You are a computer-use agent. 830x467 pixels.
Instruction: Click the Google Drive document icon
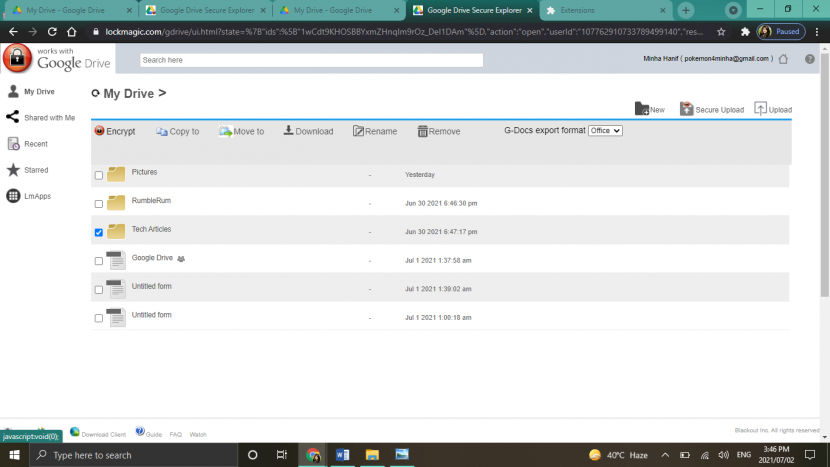116,260
